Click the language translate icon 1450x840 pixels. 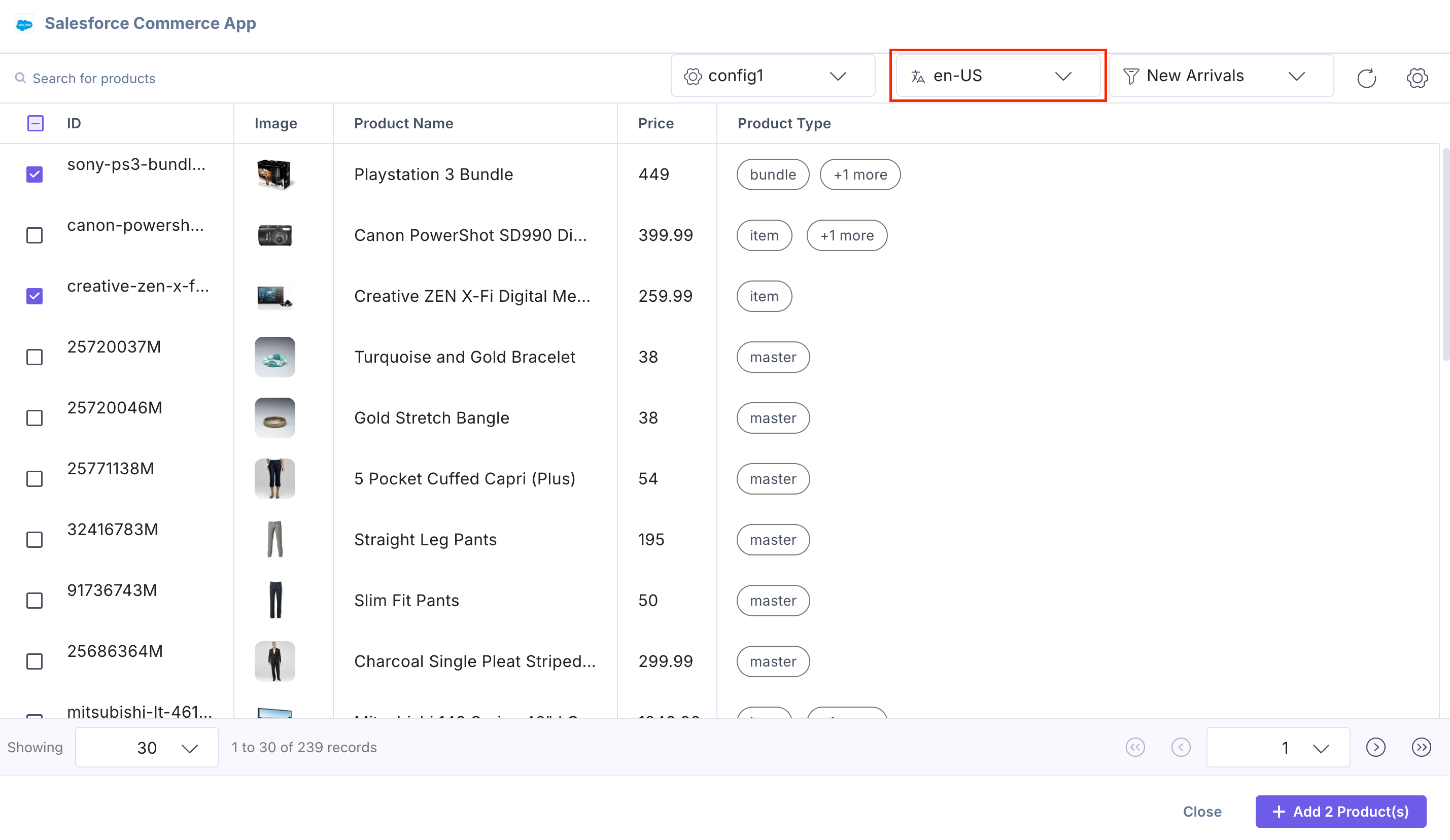918,76
